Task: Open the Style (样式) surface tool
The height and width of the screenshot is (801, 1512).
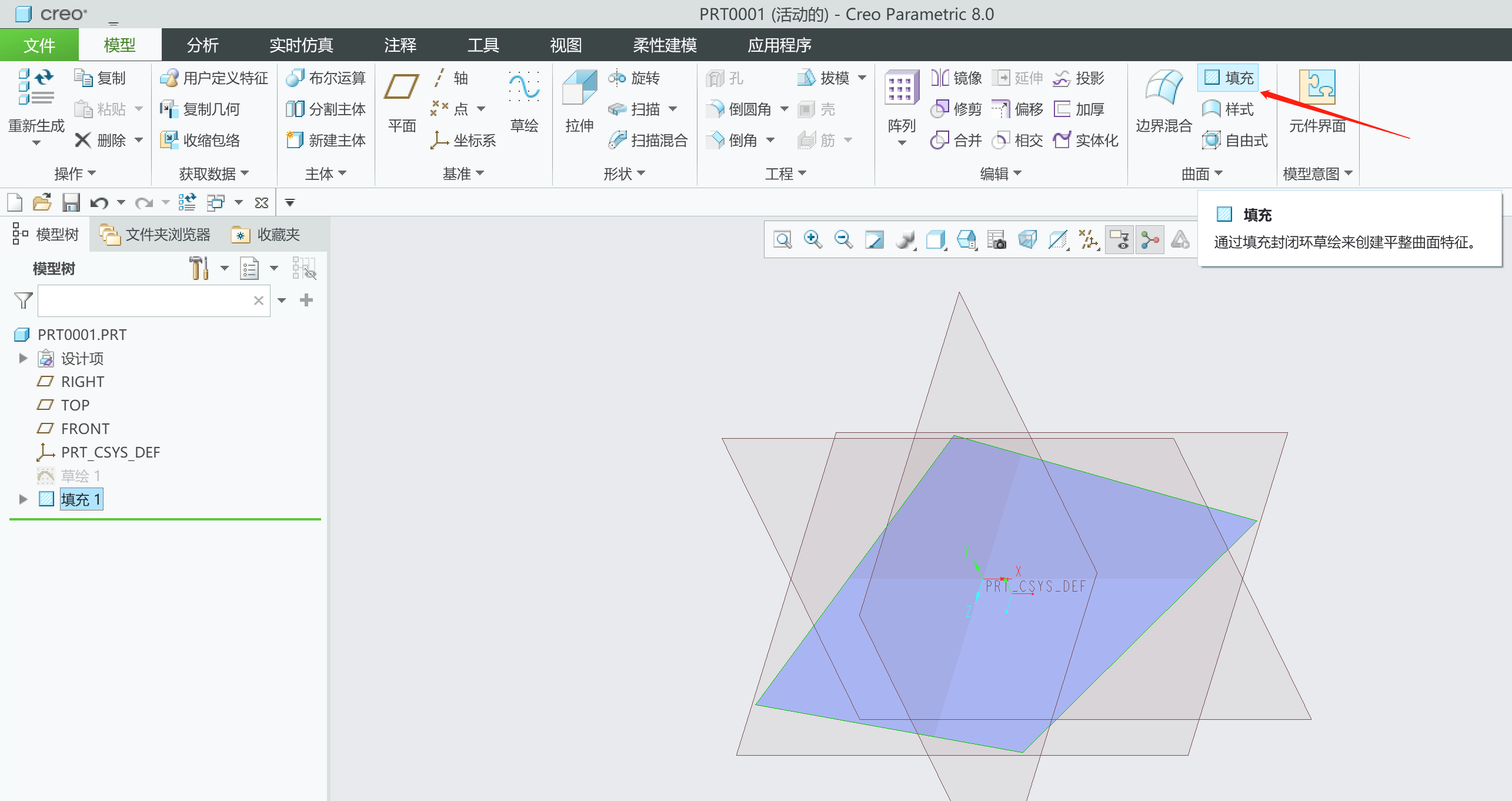Action: click(x=1228, y=109)
